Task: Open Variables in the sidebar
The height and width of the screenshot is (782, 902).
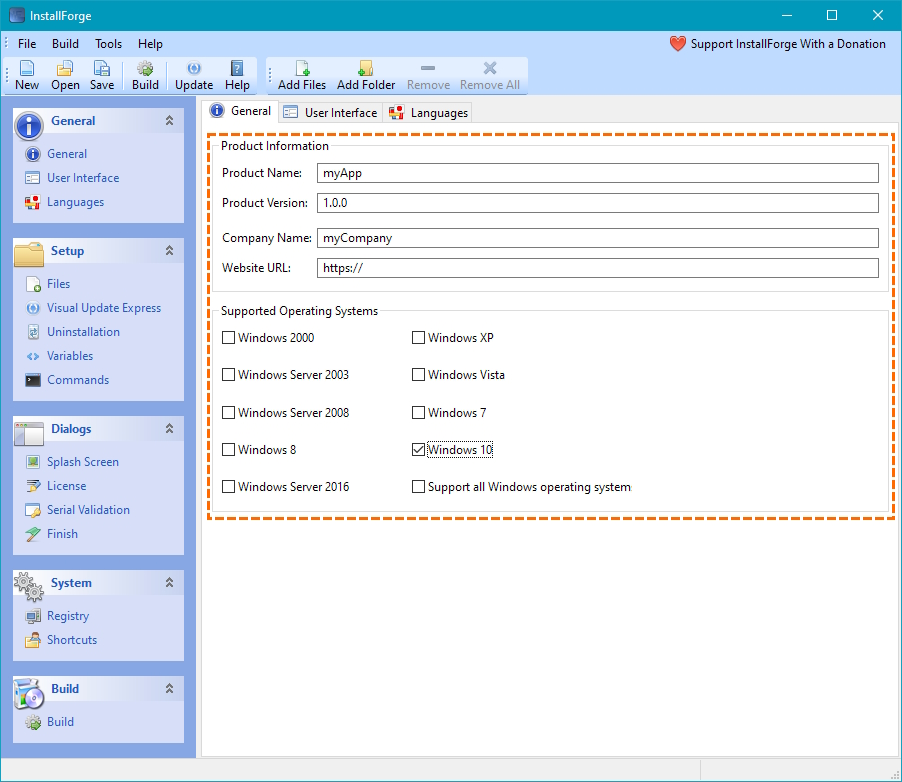Action: pos(59,356)
